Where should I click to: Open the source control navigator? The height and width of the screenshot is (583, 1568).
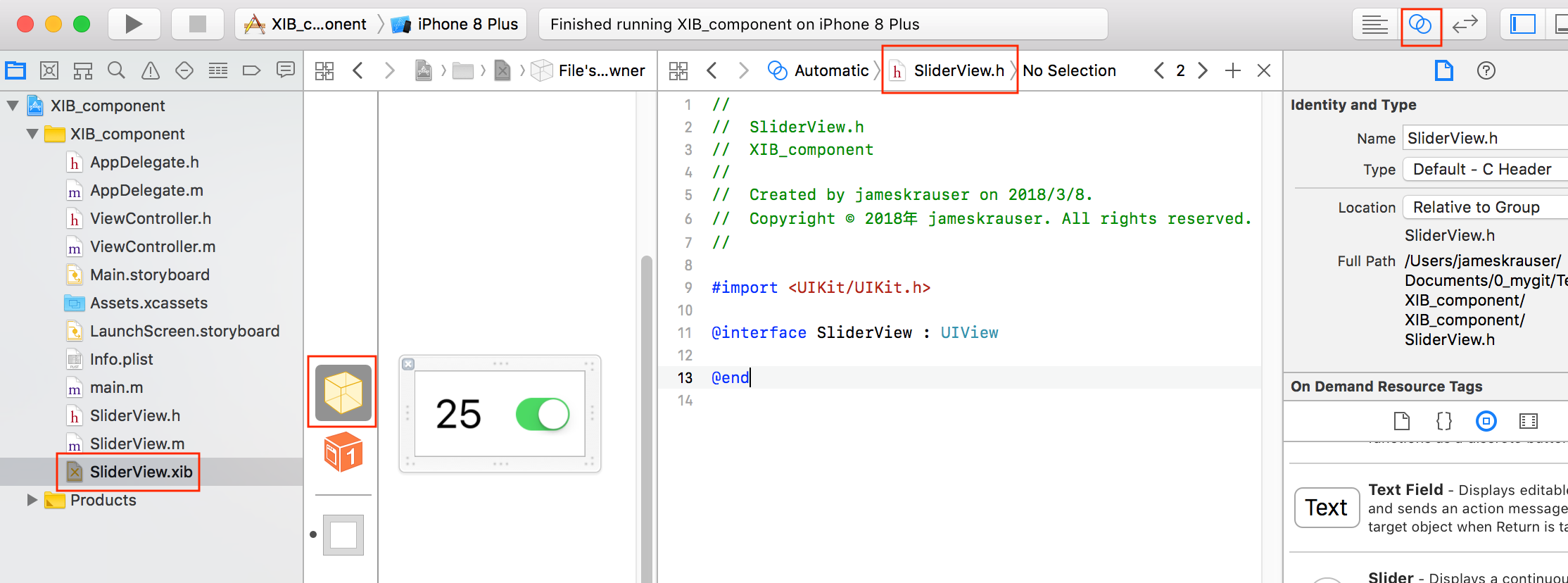click(x=49, y=70)
